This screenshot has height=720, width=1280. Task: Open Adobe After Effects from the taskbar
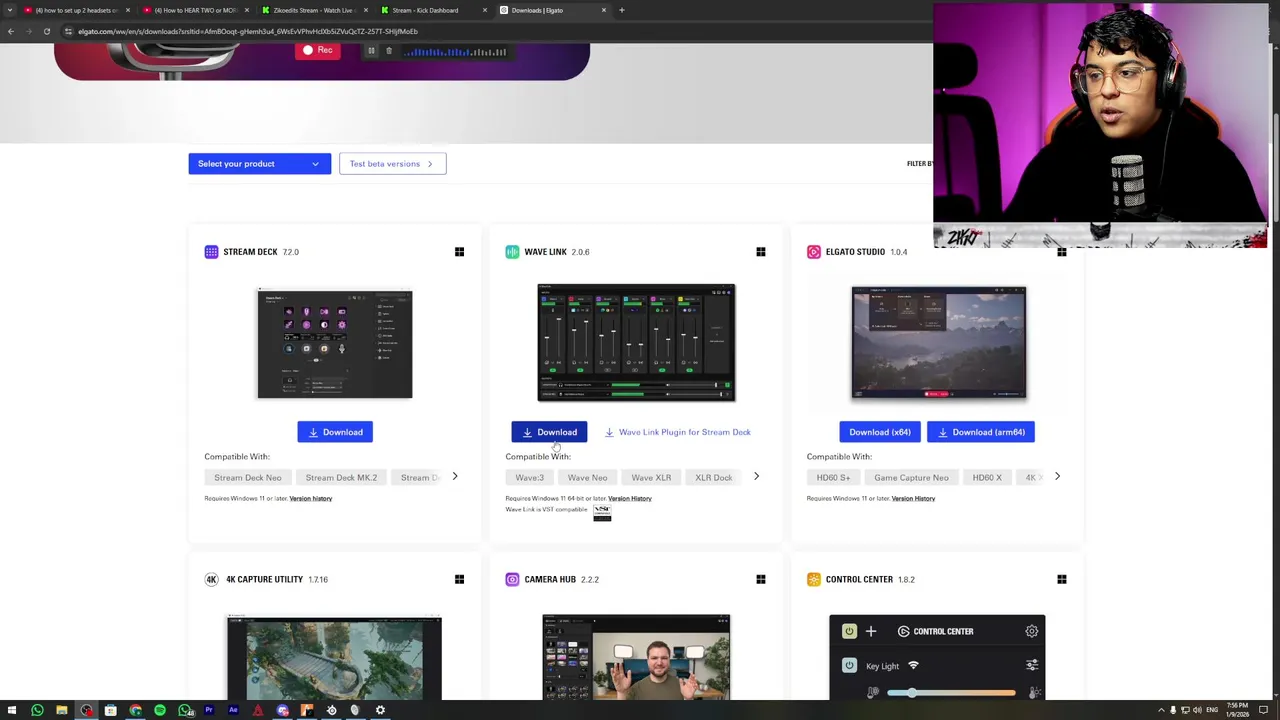(233, 710)
